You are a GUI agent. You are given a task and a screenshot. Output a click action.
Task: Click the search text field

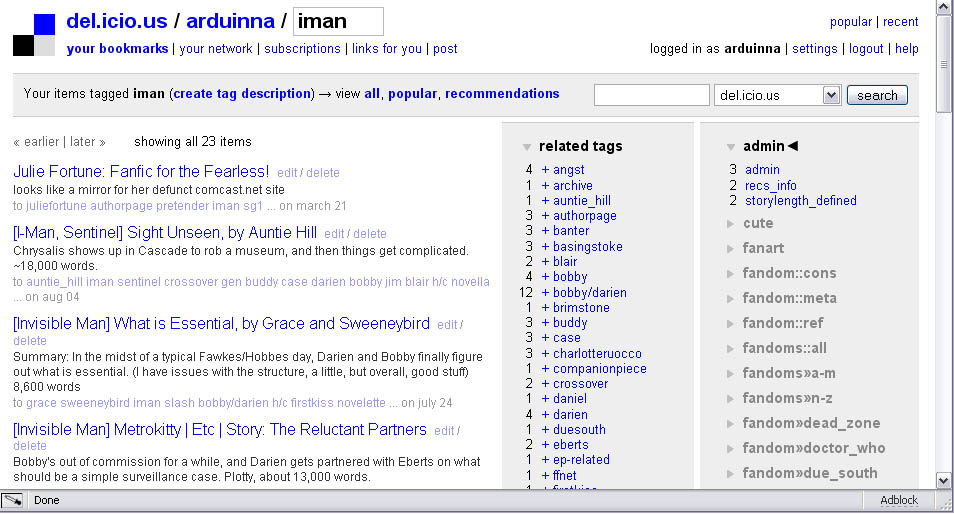pos(651,95)
